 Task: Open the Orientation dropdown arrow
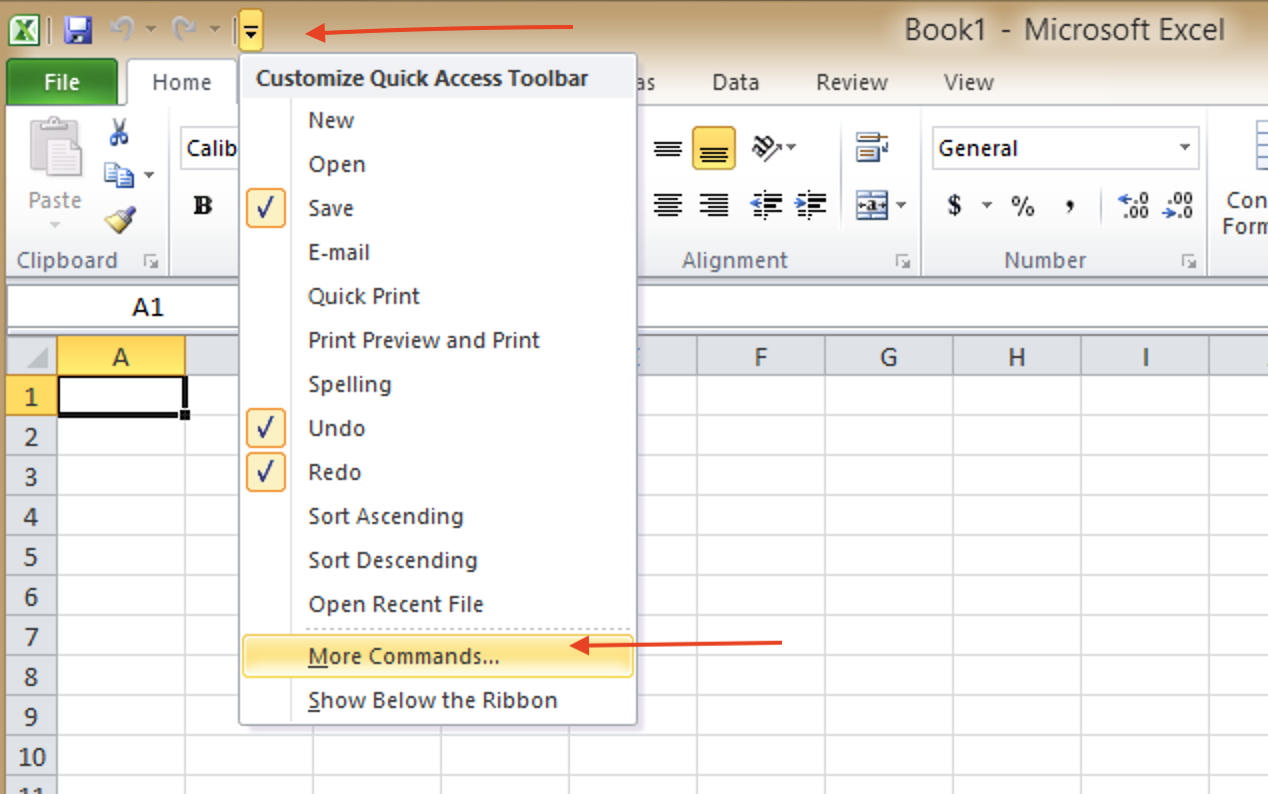click(x=791, y=148)
